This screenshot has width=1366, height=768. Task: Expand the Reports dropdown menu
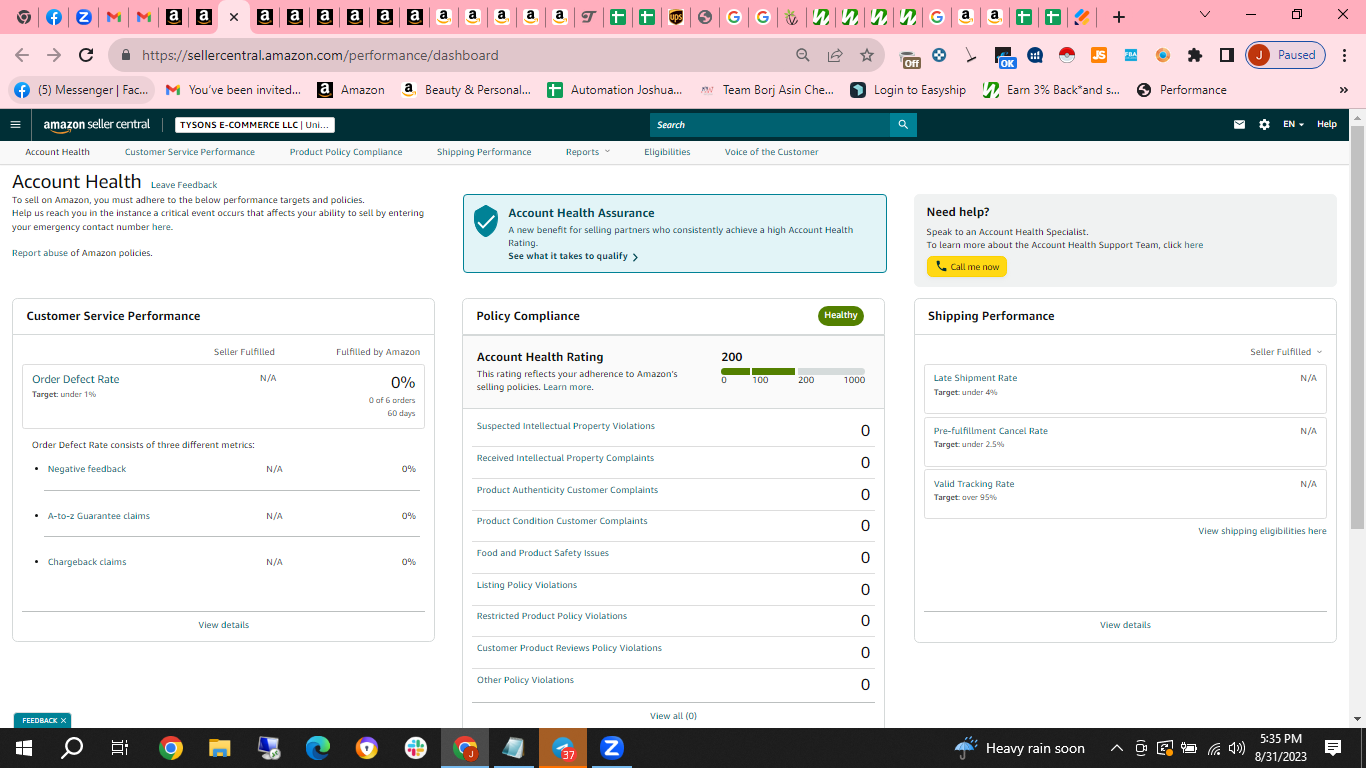pos(588,152)
